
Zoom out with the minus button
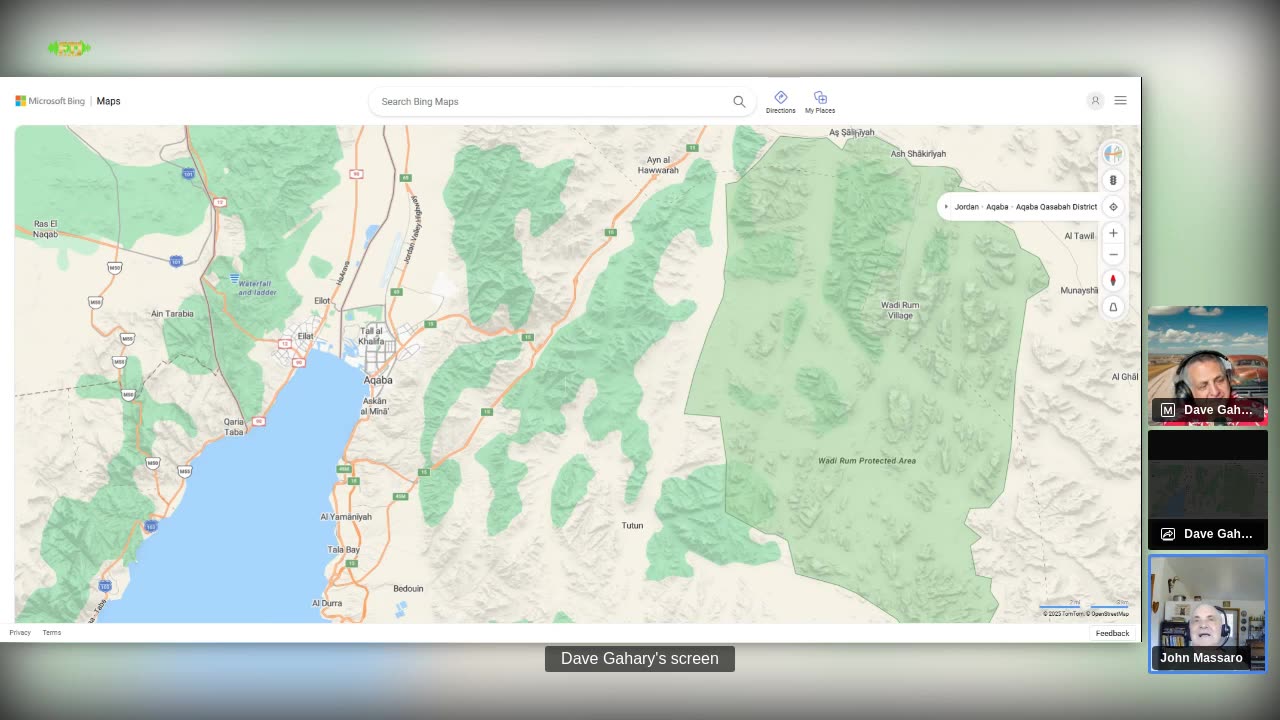click(x=1113, y=255)
